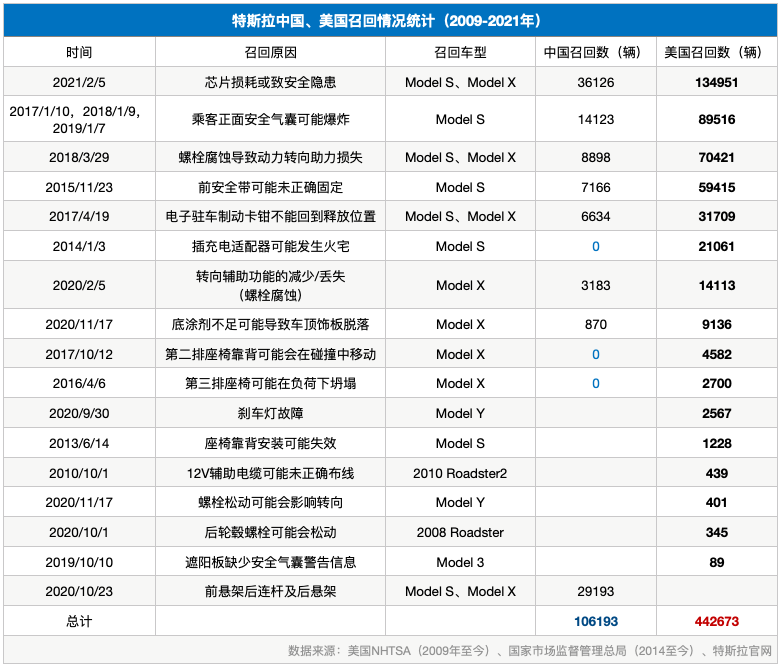Click the model cell 2008 Roadster
Image resolution: width=780 pixels, height=667 pixels.
[460, 532]
